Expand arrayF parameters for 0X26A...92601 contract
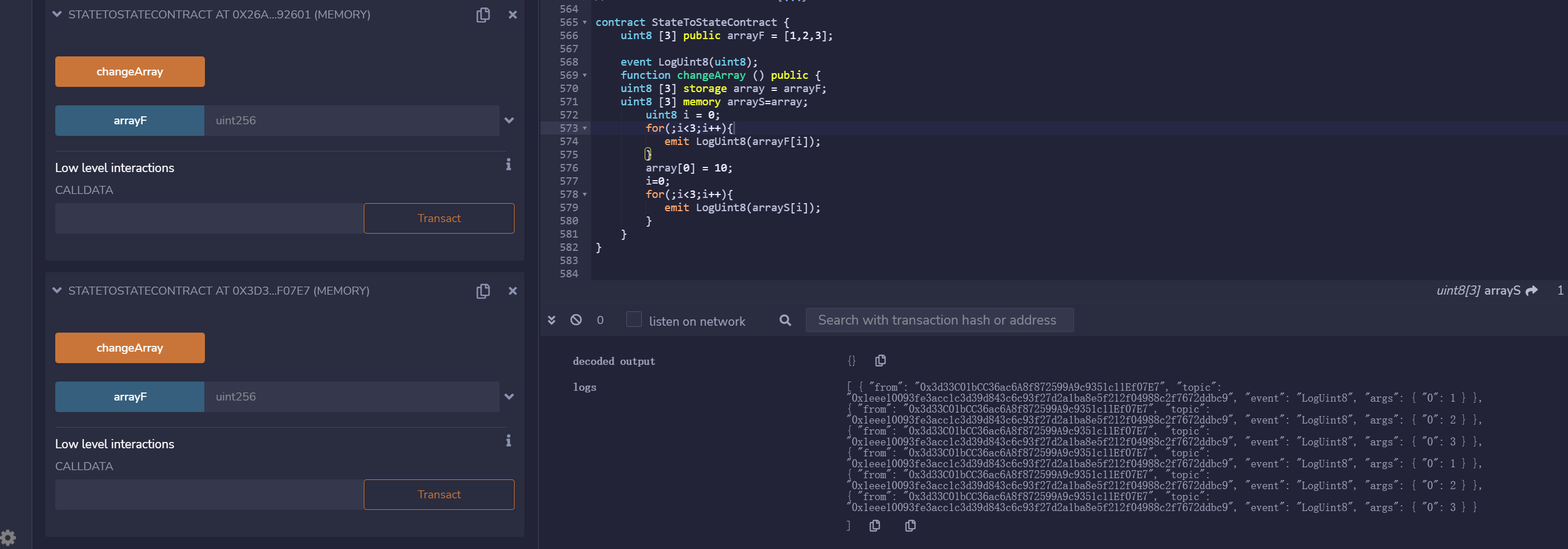This screenshot has height=549, width=1568. [509, 120]
